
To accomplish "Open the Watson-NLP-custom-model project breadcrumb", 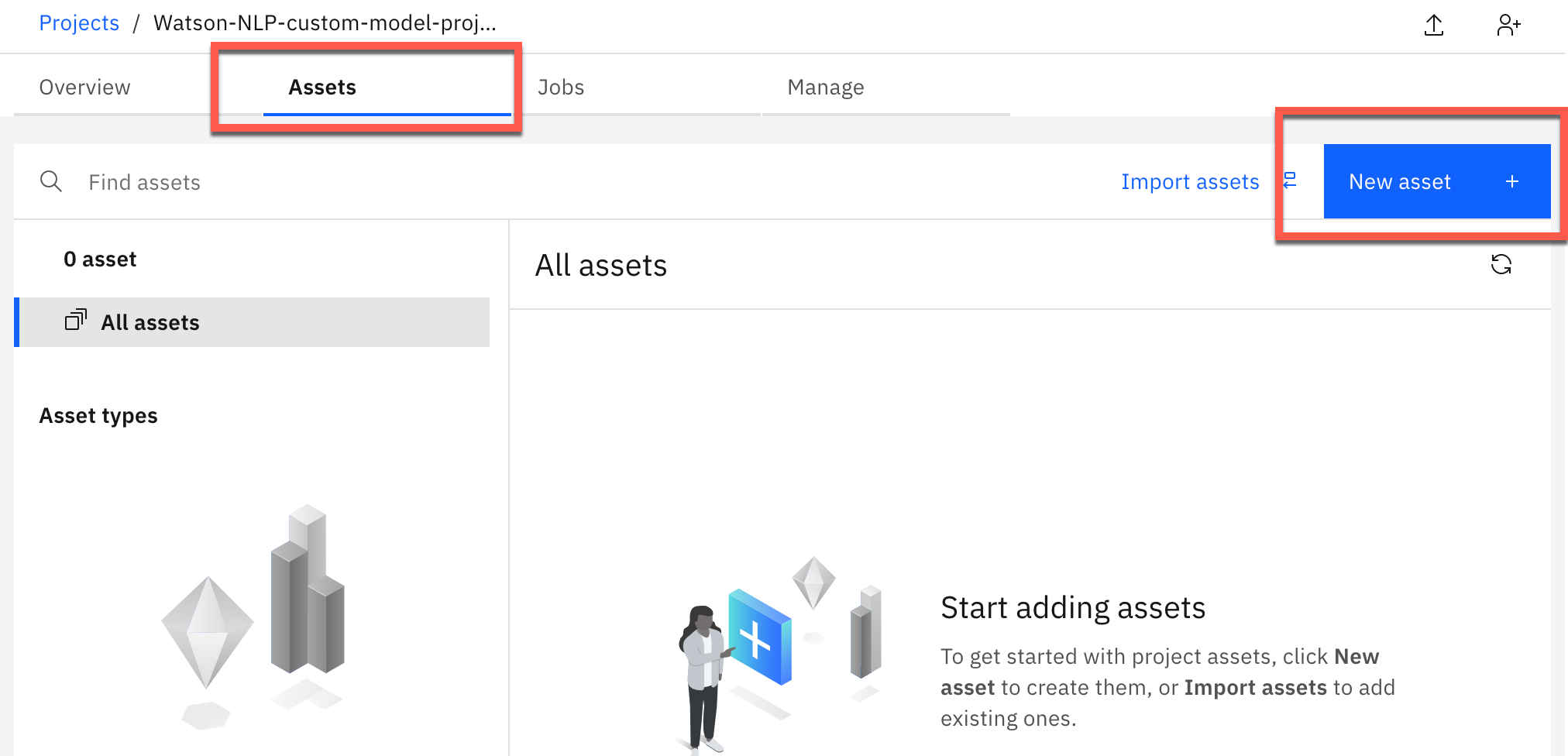I will point(325,22).
